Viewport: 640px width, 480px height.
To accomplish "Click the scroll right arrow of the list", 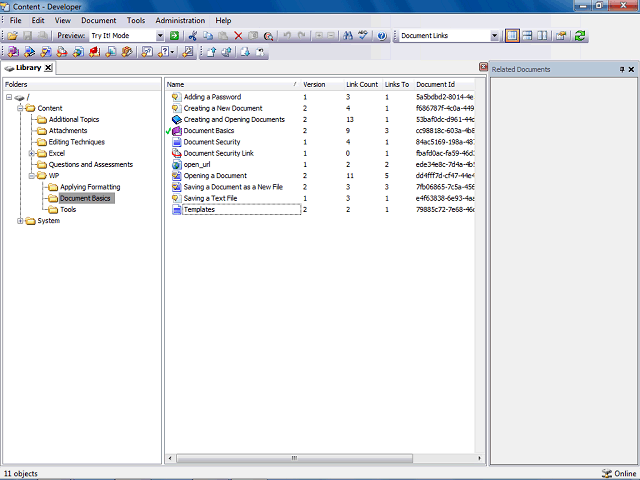I will (x=479, y=458).
